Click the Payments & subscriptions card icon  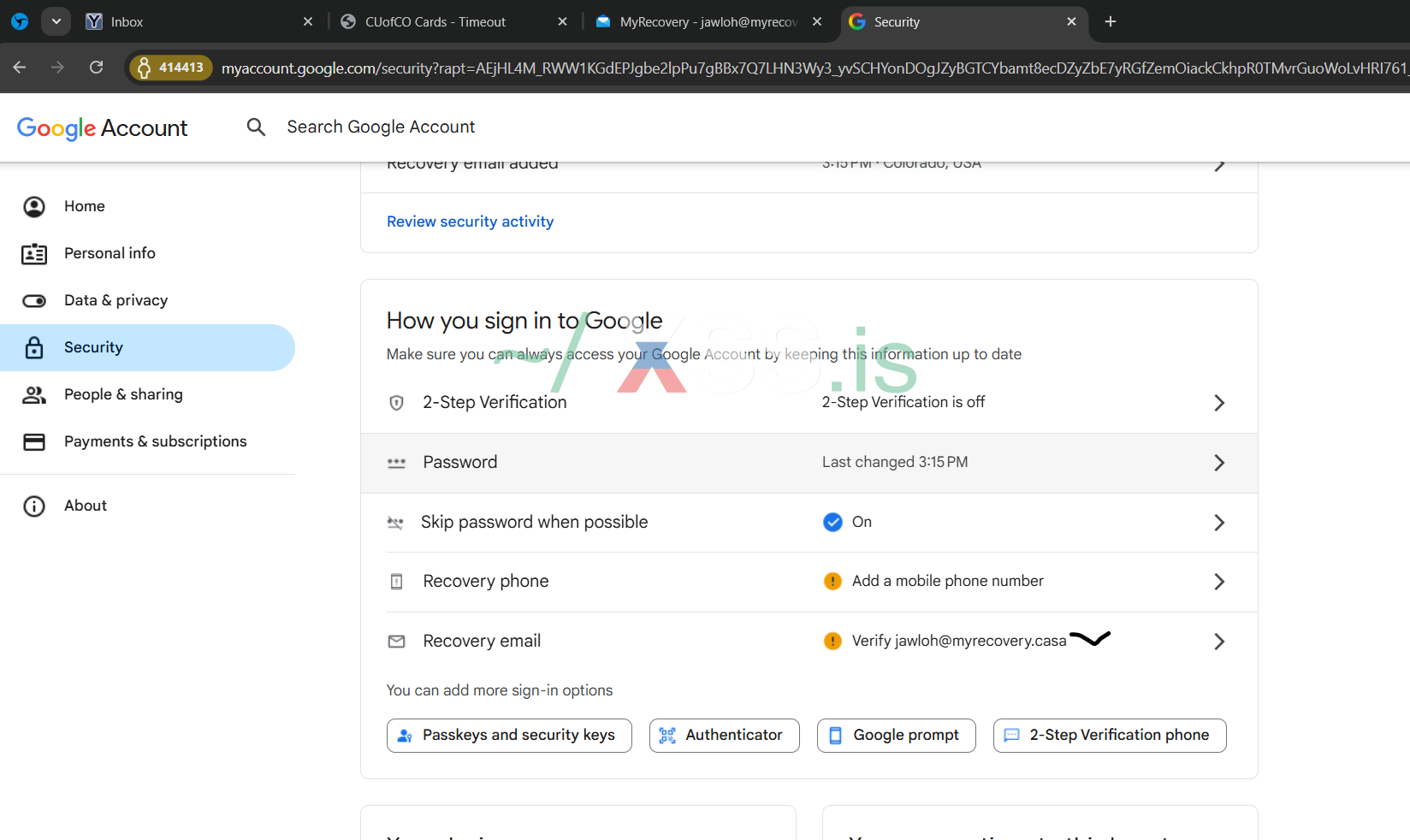[x=34, y=441]
